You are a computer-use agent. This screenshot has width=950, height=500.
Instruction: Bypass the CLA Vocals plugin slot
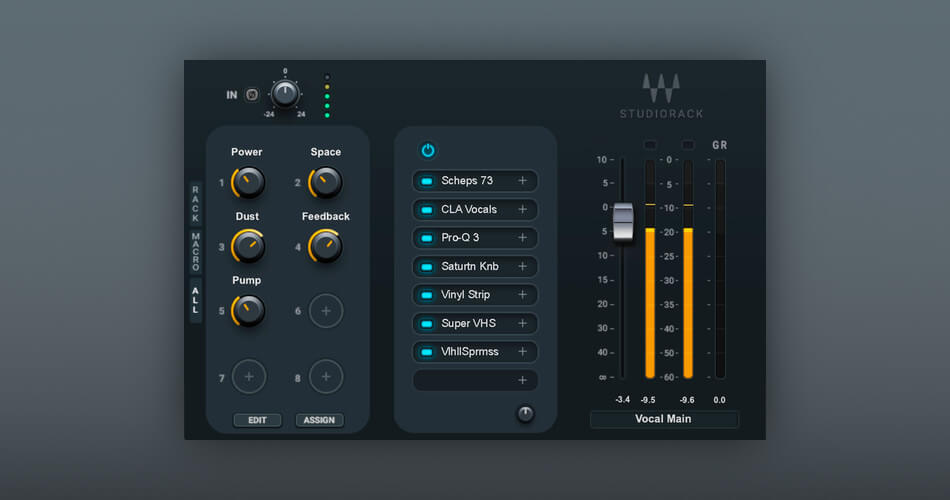(427, 210)
